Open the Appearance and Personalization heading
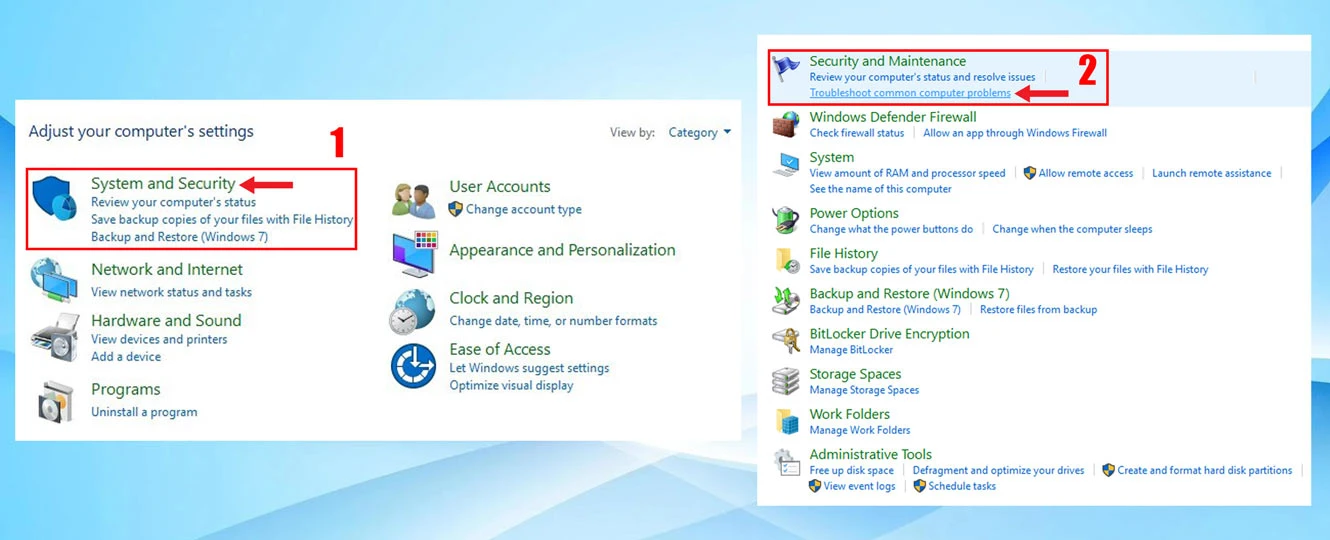 (x=562, y=250)
